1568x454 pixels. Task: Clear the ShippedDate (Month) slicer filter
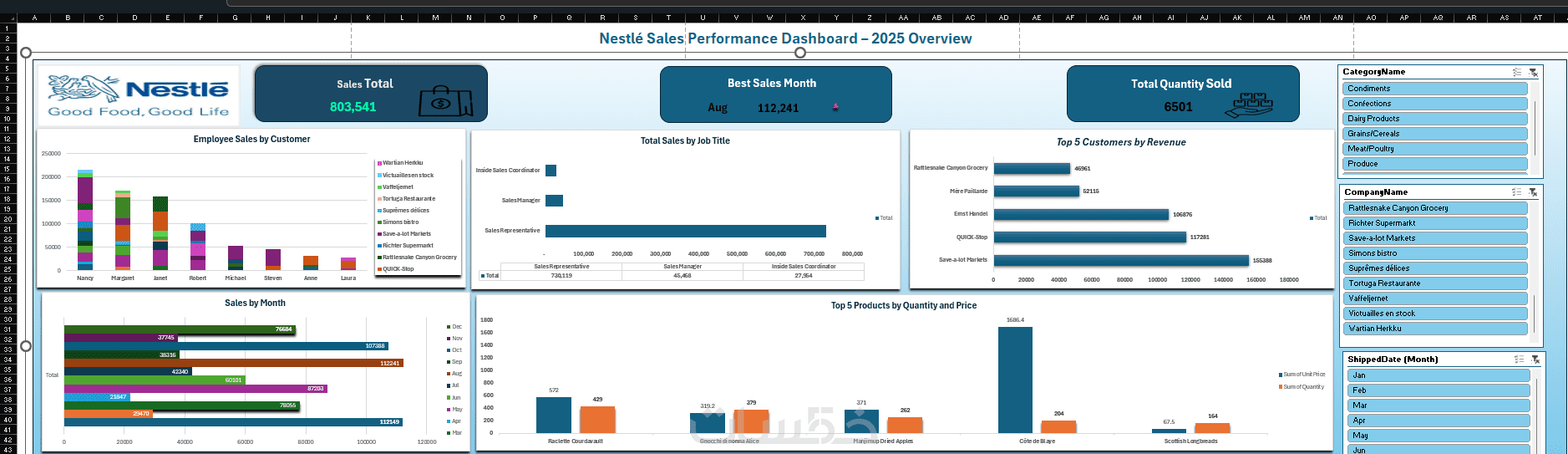(1535, 360)
